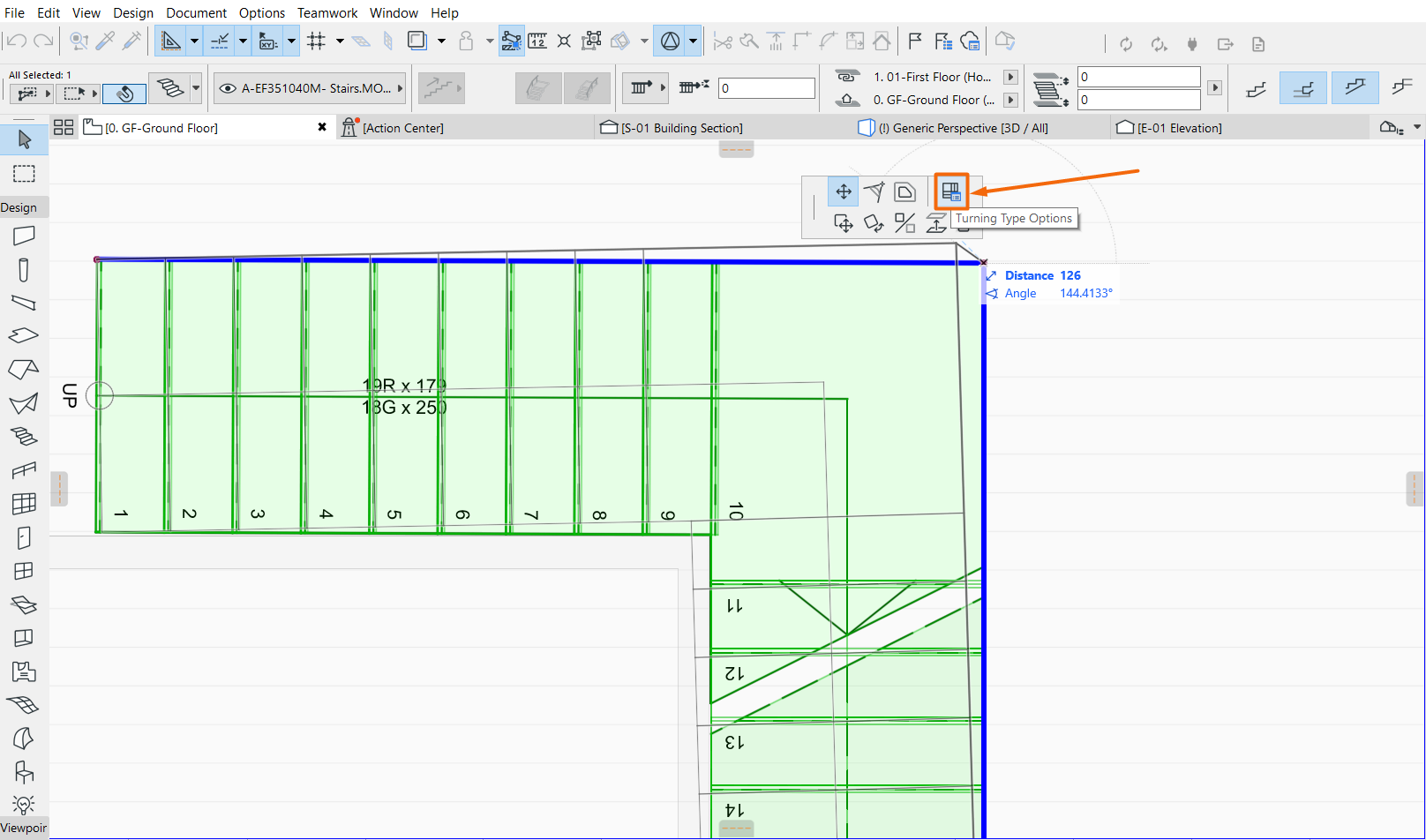Expand the GF-Ground Floor home story arrow
The image size is (1426, 840).
click(1011, 100)
